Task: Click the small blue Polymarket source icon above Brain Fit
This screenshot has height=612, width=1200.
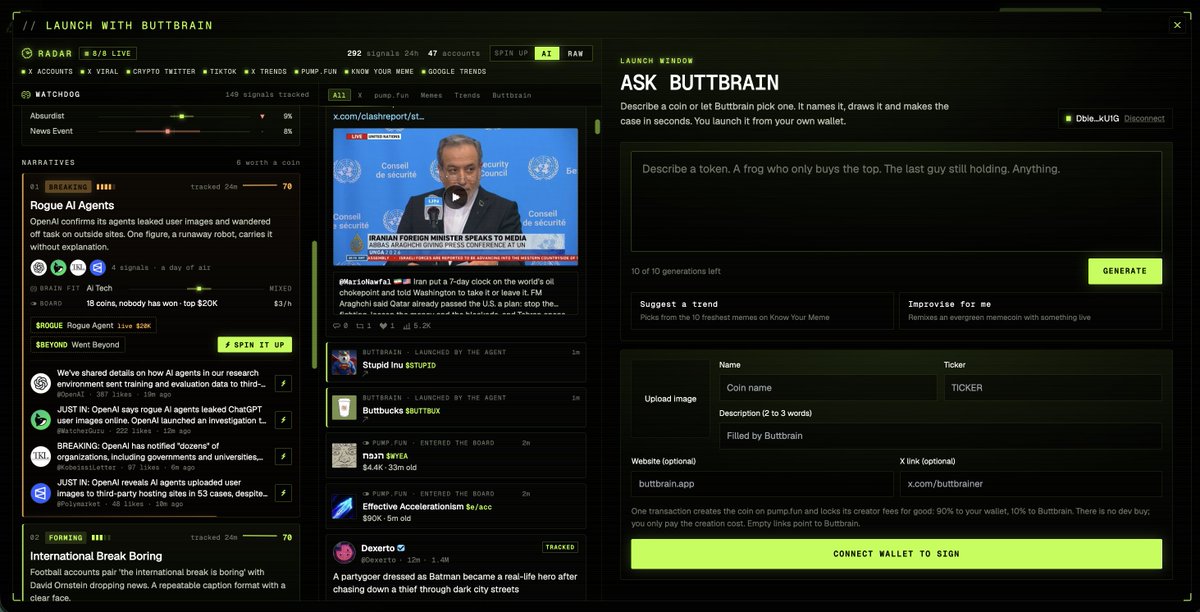Action: pyautogui.click(x=98, y=267)
